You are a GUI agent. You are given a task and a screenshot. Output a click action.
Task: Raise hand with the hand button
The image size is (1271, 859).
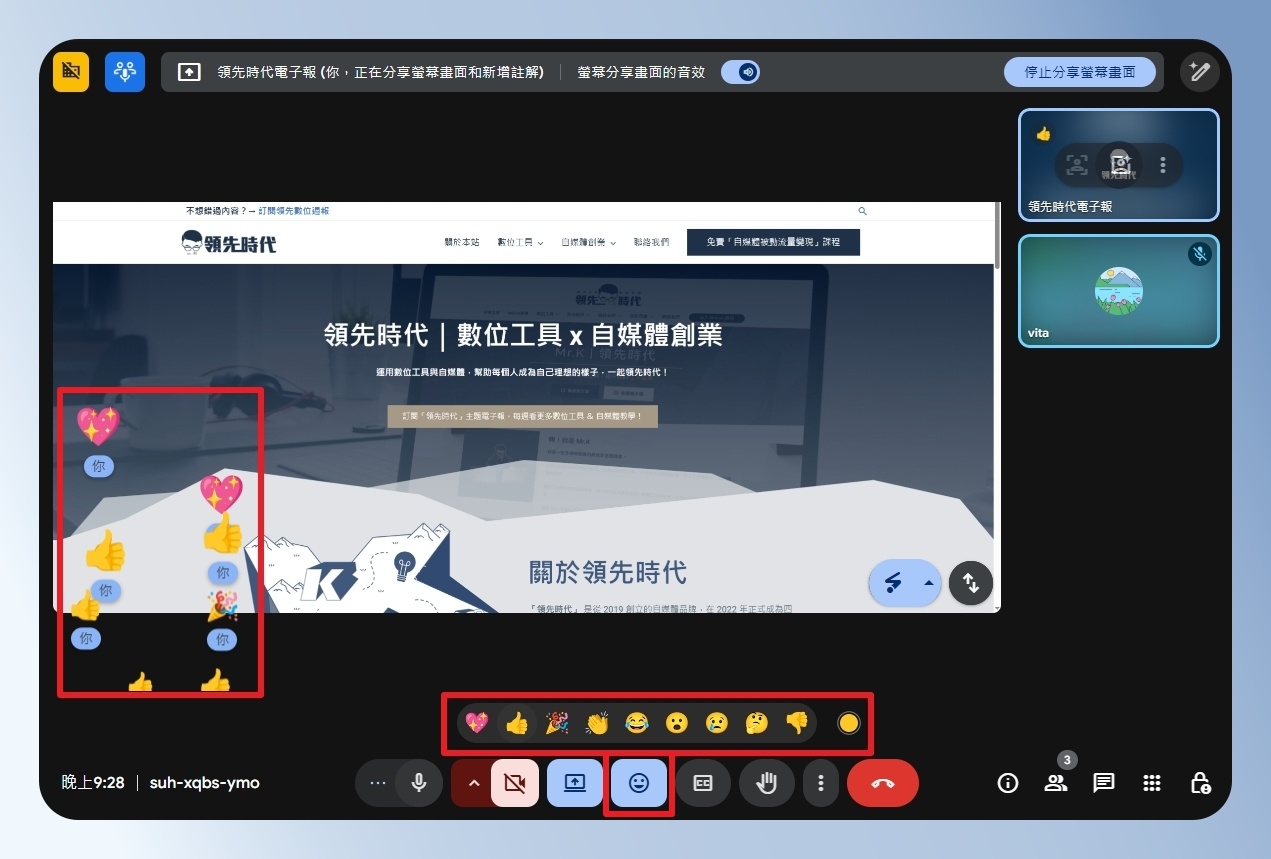[x=767, y=783]
